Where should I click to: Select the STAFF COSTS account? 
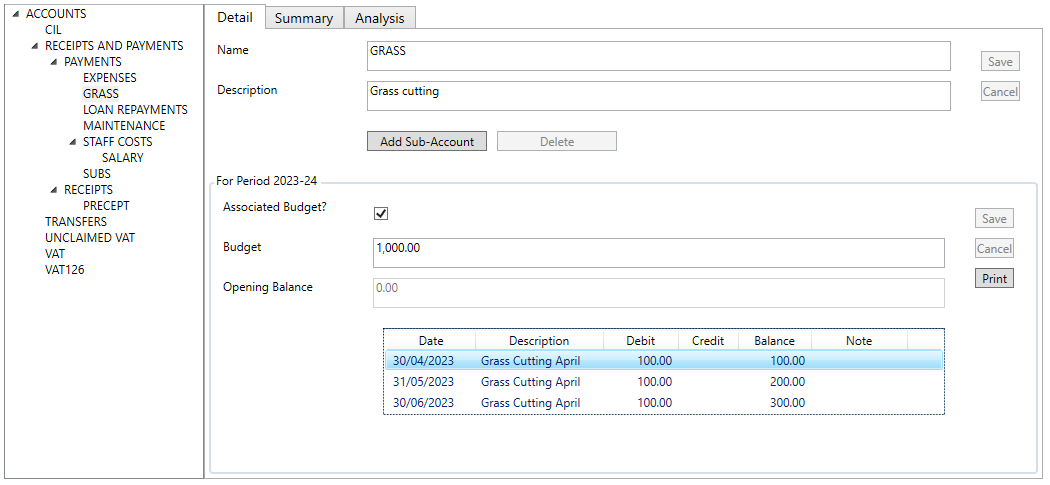click(117, 142)
